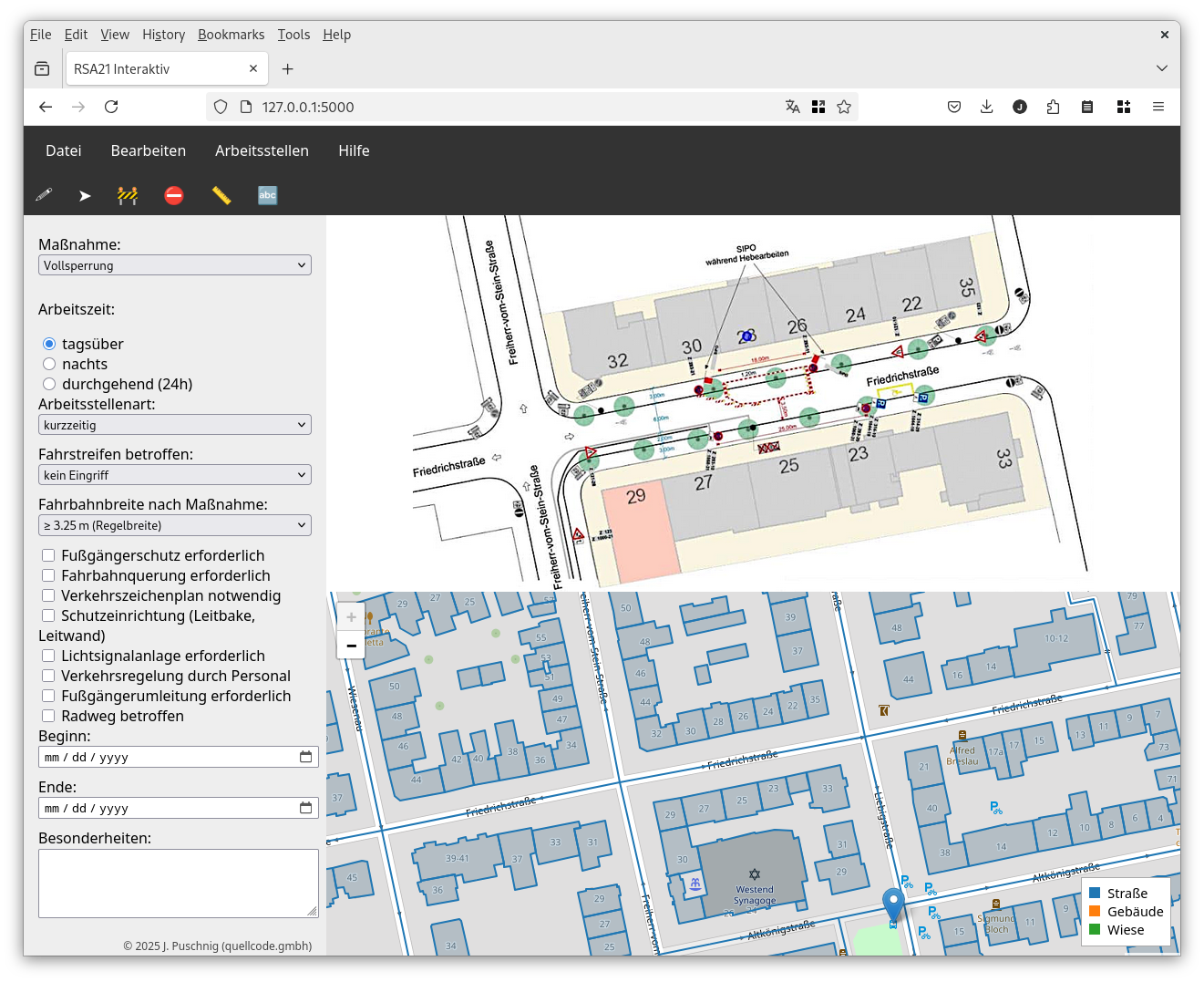Open the Bearbeiten menu
The height and width of the screenshot is (982, 1204).
point(149,150)
